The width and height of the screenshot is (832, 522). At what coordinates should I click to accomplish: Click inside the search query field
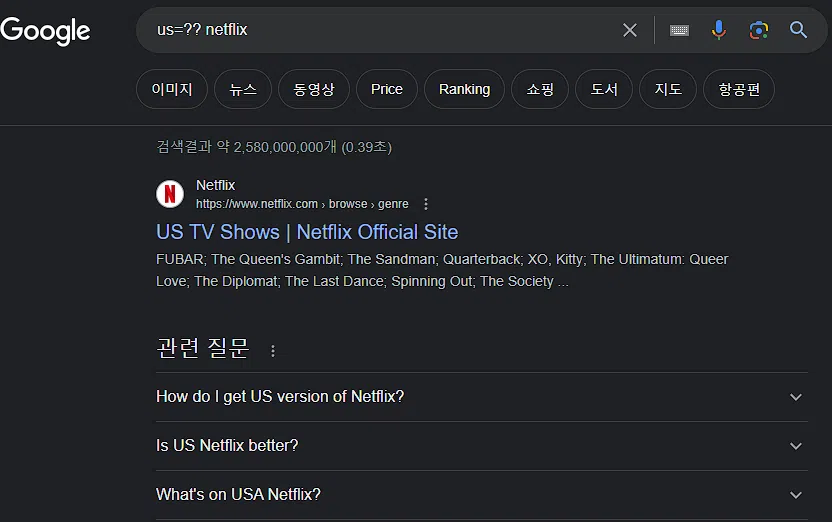click(x=382, y=30)
